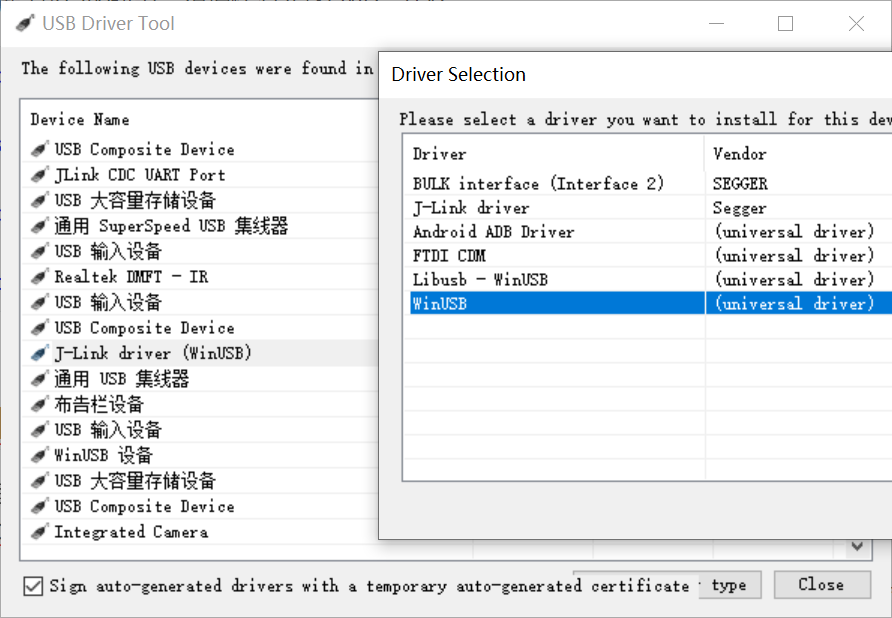
Task: Click the Integrated Camera device icon
Action: tap(39, 533)
